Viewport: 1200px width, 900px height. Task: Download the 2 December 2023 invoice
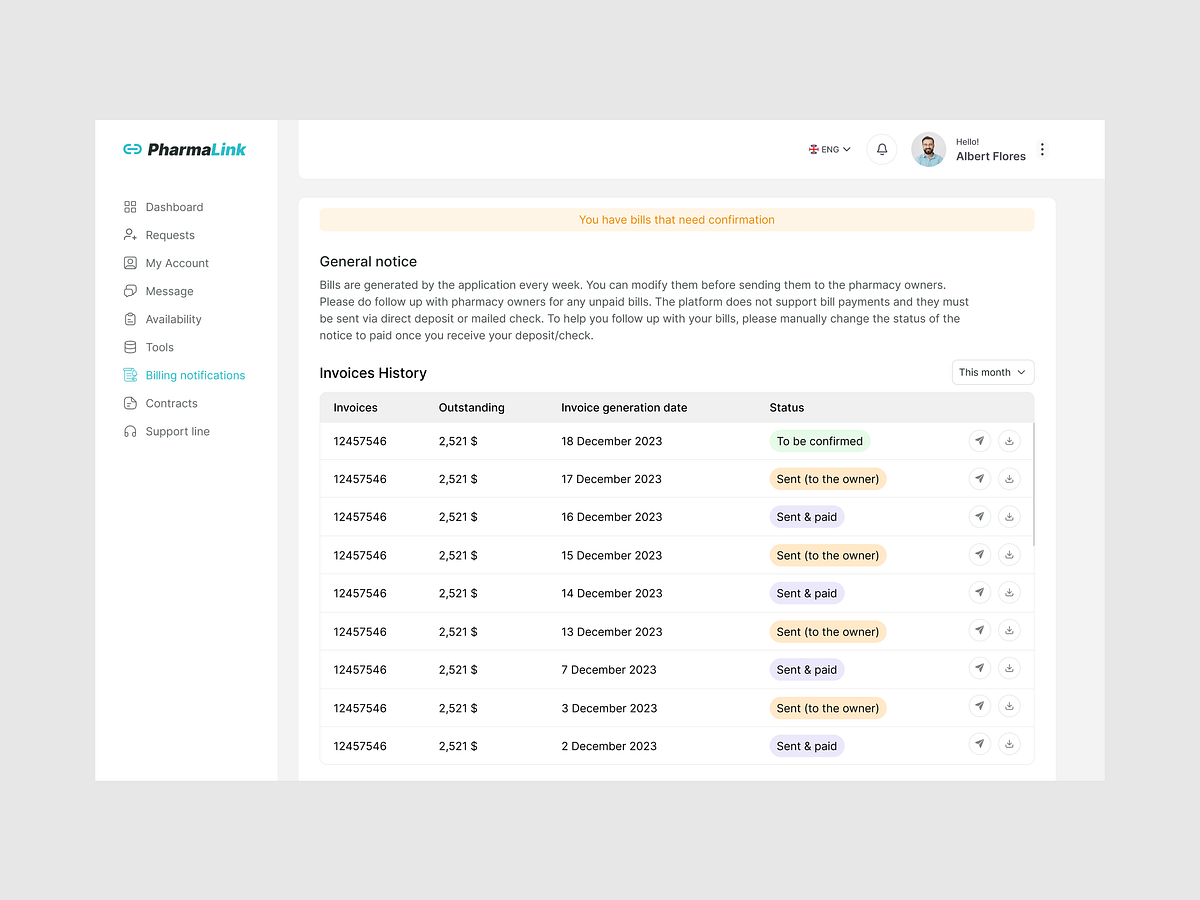[1009, 744]
